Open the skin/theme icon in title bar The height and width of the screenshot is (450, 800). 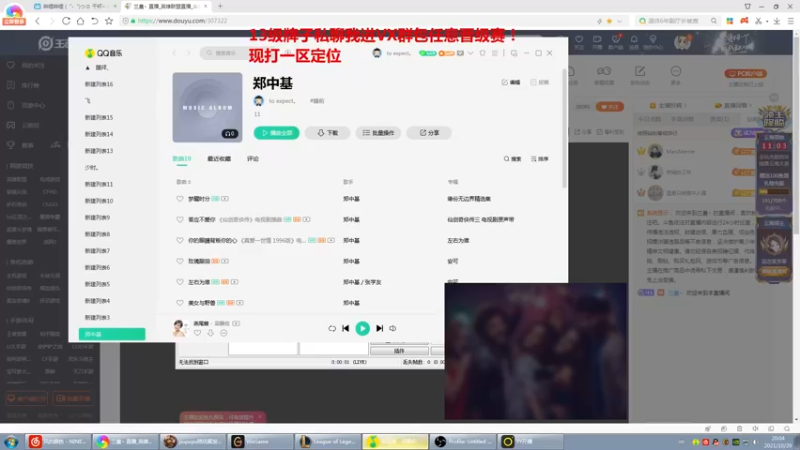point(482,53)
